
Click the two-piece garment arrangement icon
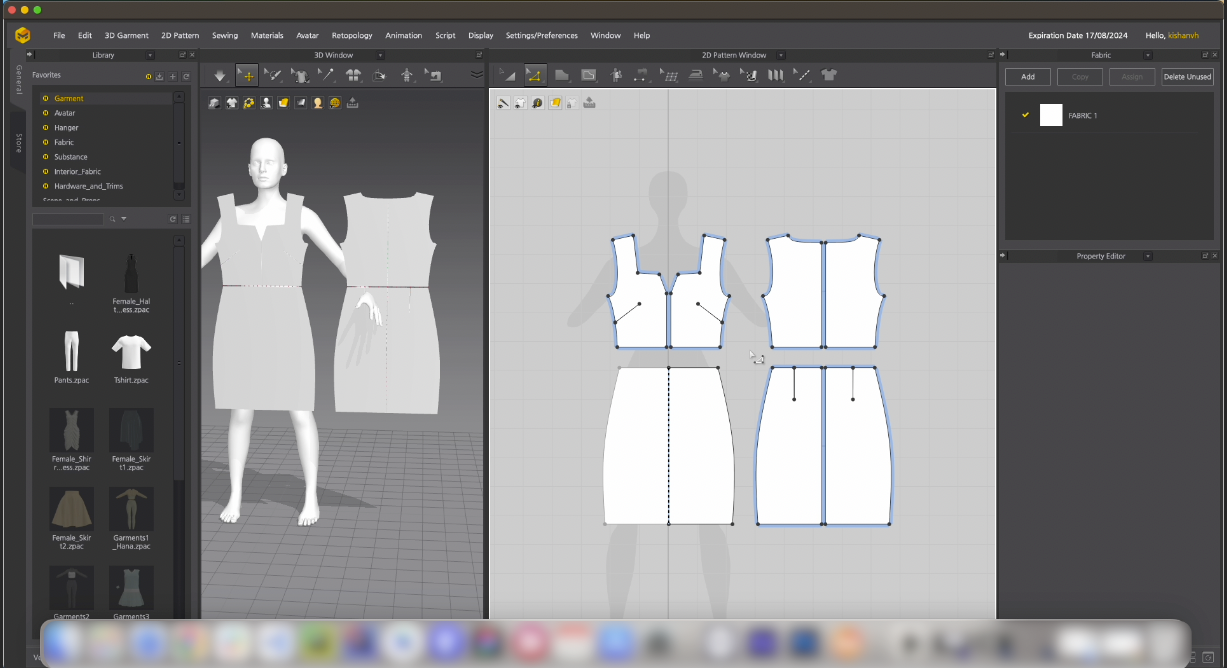click(353, 75)
